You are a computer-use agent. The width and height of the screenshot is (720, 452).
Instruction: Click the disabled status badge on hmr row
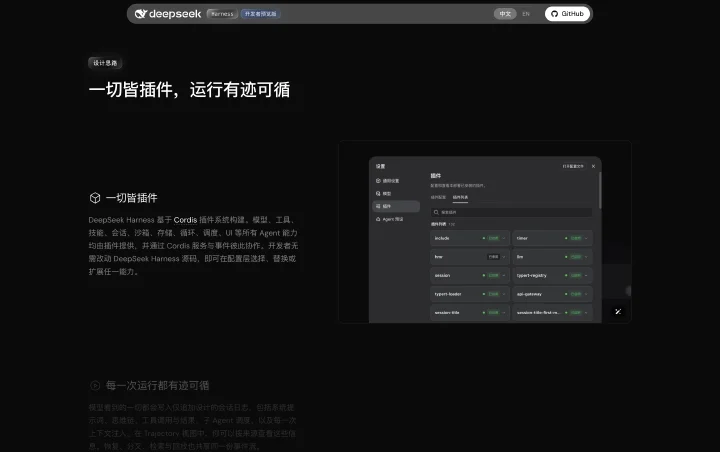click(494, 257)
